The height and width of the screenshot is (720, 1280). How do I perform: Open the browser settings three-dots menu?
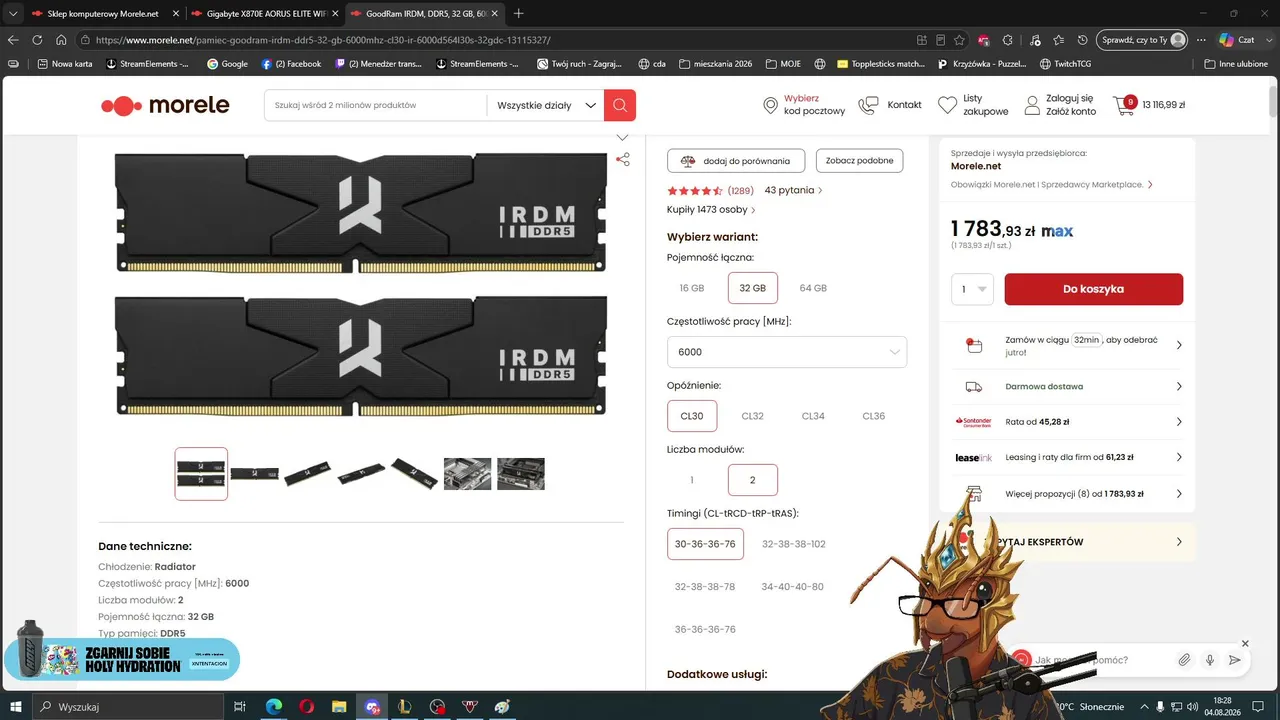pyautogui.click(x=1201, y=40)
